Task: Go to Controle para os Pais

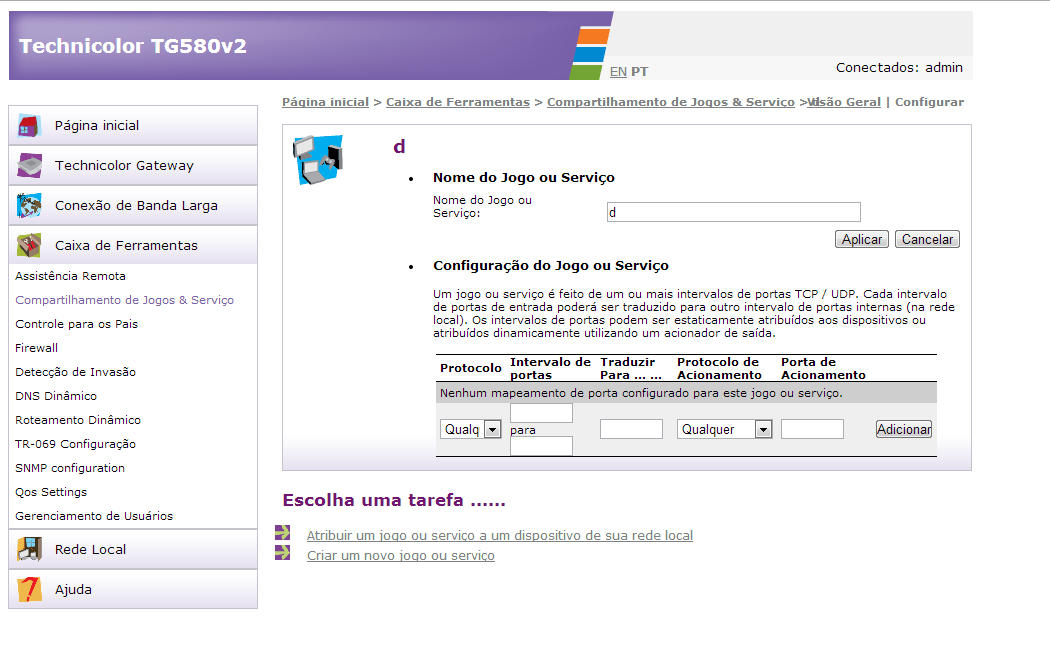Action: pyautogui.click(x=76, y=324)
